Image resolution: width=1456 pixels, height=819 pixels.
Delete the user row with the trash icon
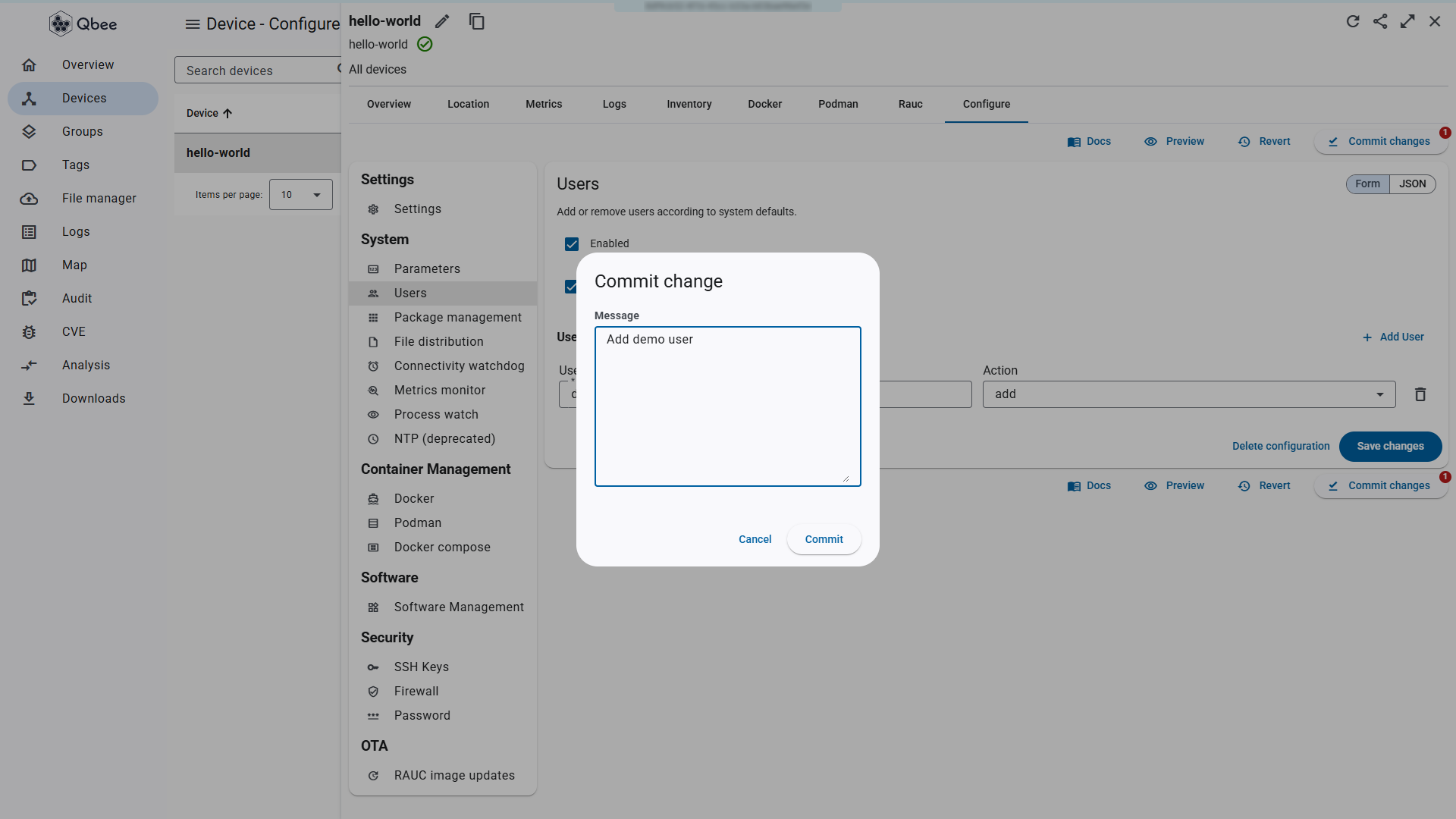(x=1420, y=394)
